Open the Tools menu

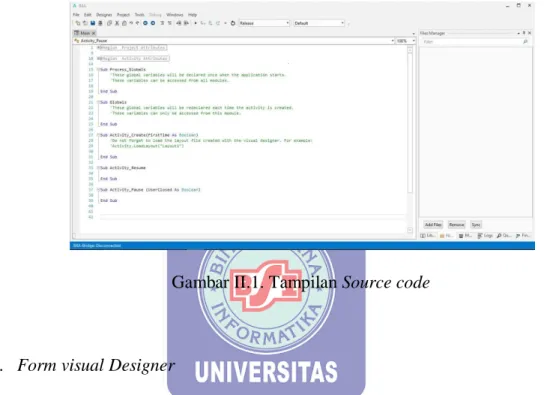coord(139,15)
